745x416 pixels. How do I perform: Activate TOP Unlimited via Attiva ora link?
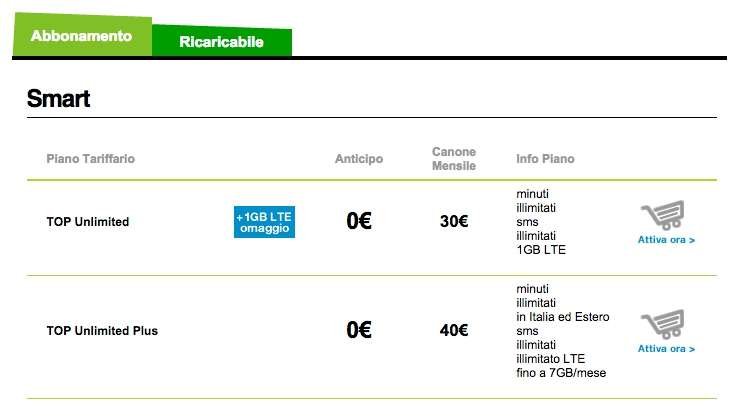[666, 240]
